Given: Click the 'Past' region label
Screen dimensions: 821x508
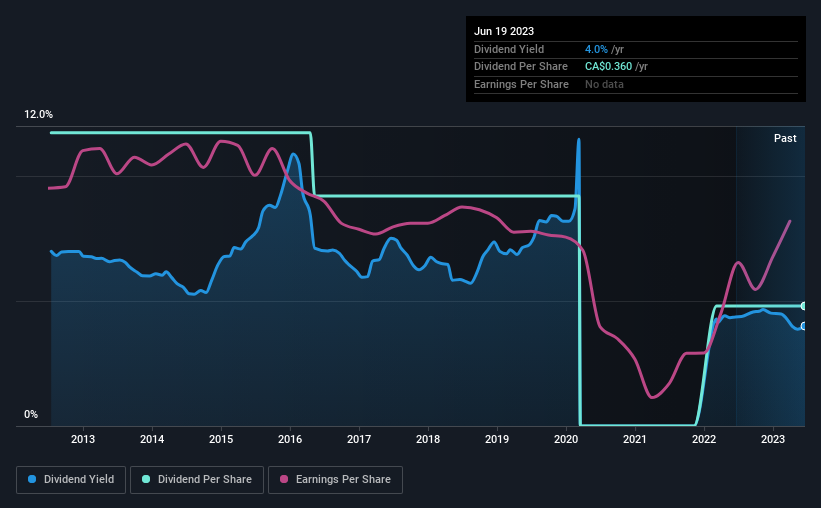Looking at the screenshot, I should pyautogui.click(x=785, y=138).
